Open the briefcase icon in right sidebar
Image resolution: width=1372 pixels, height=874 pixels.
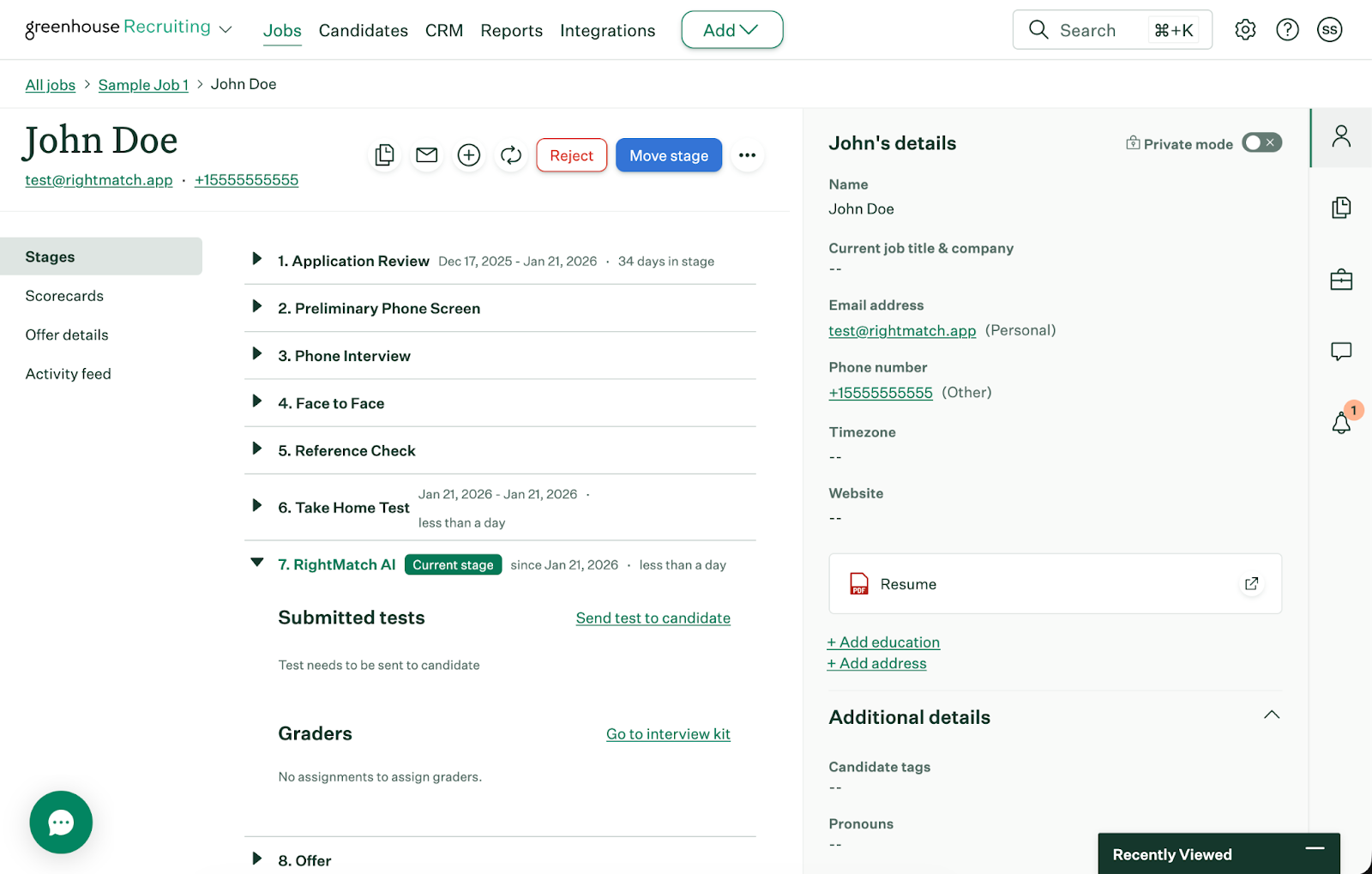[1341, 280]
